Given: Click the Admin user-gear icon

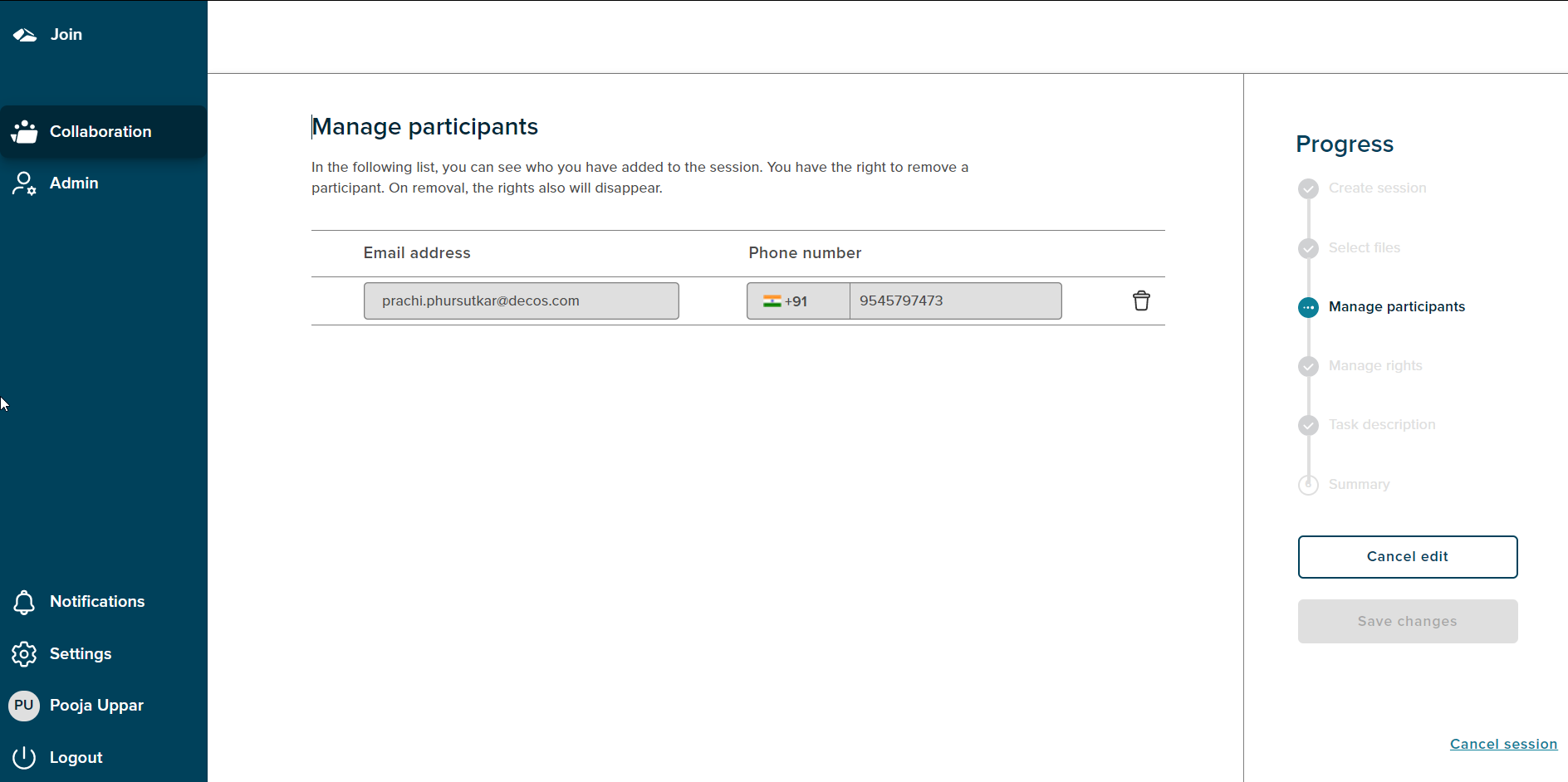Looking at the screenshot, I should 24,183.
